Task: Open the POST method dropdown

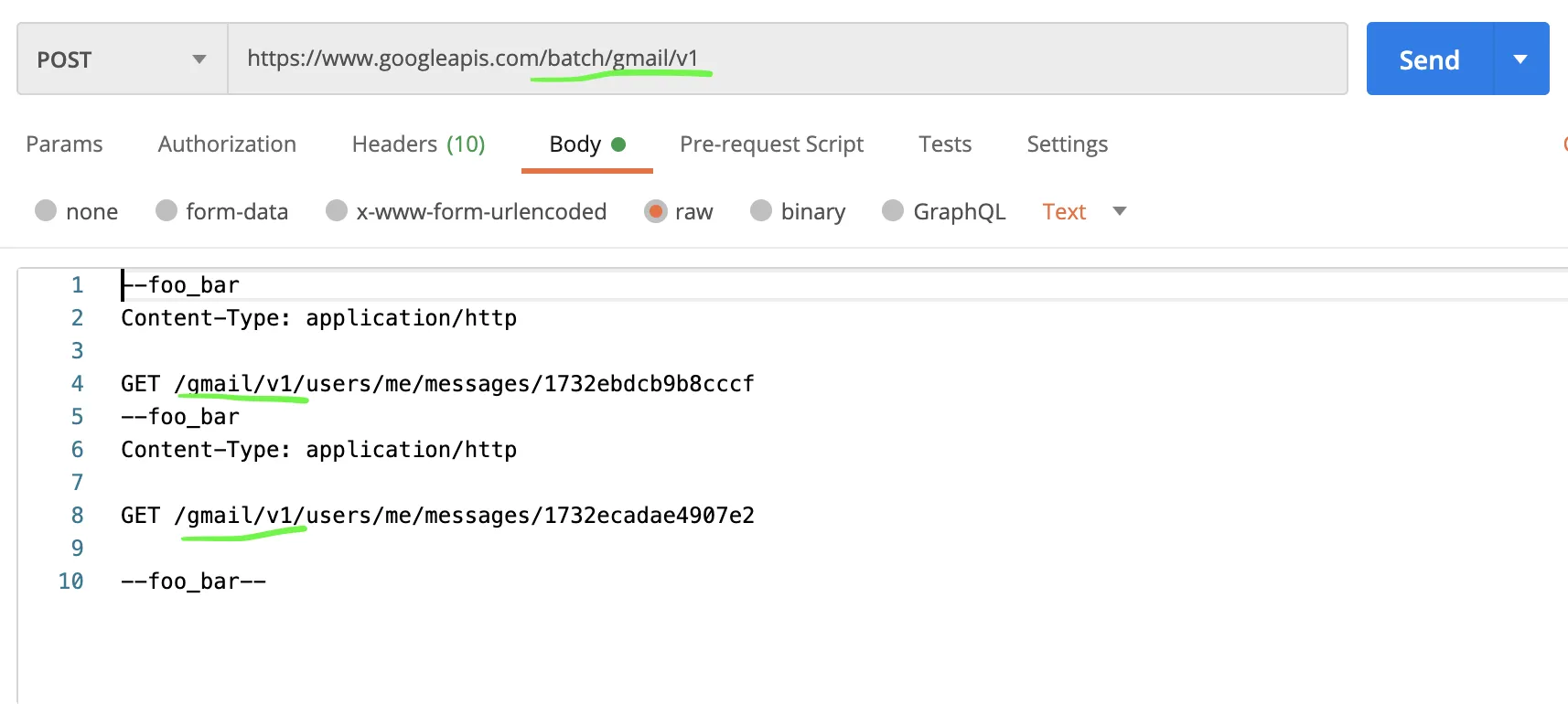Action: coord(122,59)
